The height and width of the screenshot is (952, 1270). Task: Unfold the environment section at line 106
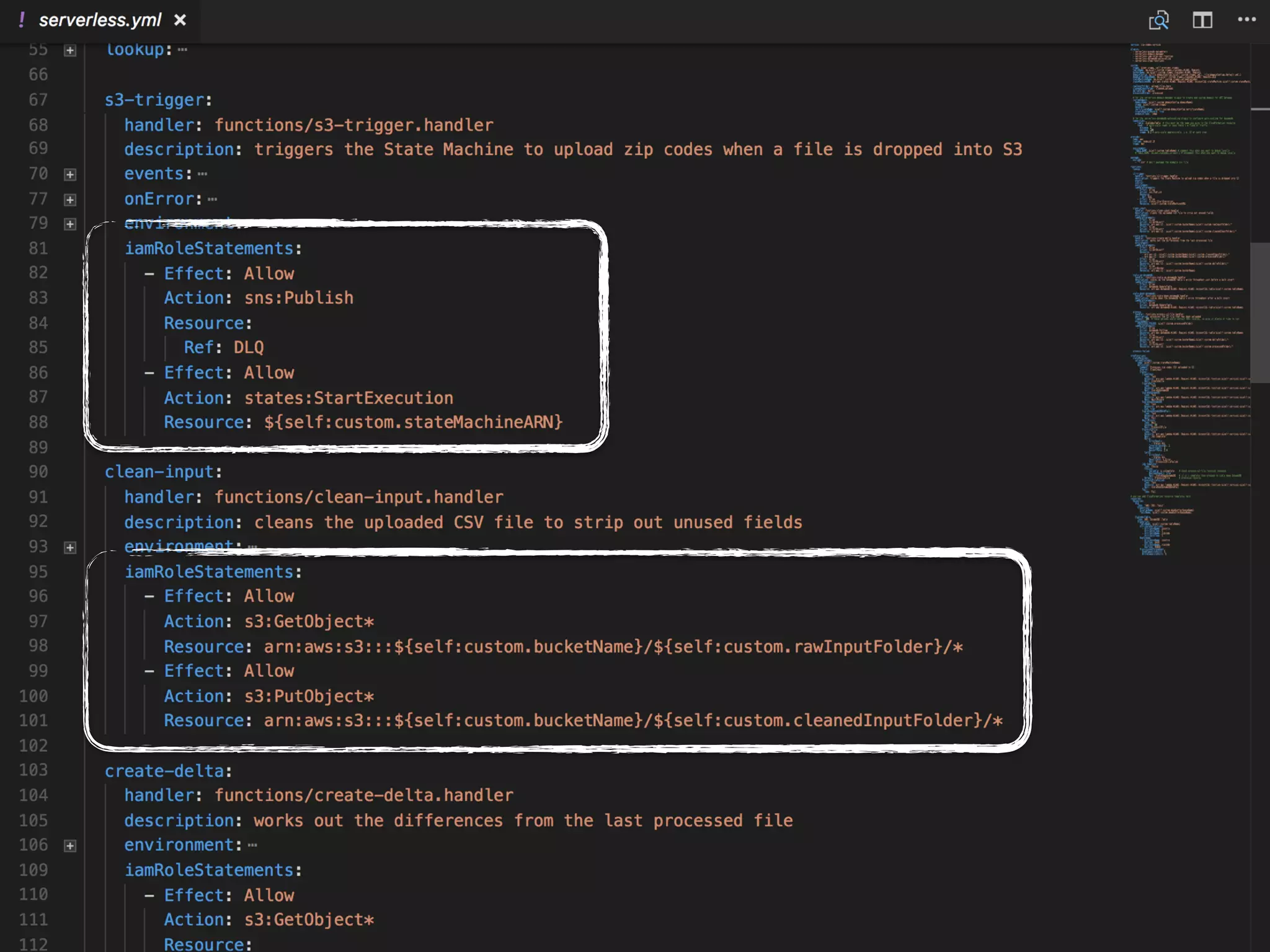[70, 846]
